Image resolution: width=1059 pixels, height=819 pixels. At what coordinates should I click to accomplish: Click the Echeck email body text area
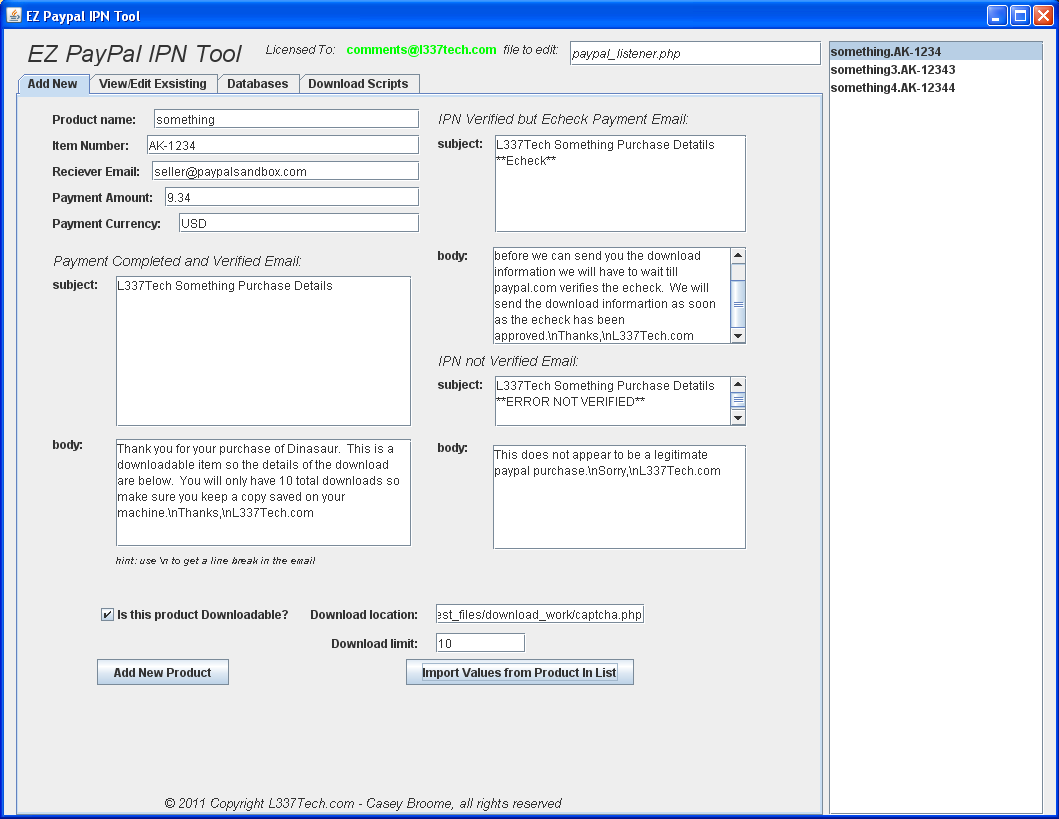pyautogui.click(x=612, y=296)
